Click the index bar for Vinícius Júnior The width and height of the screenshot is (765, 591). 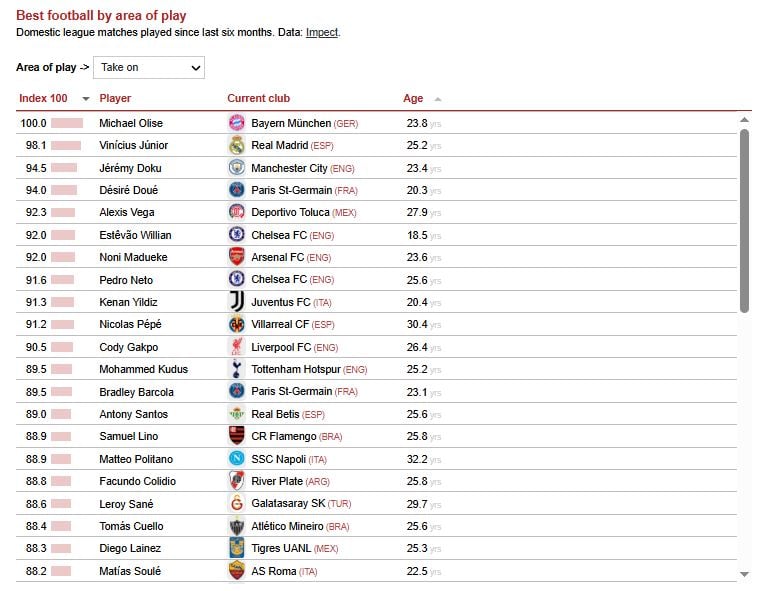(67, 145)
